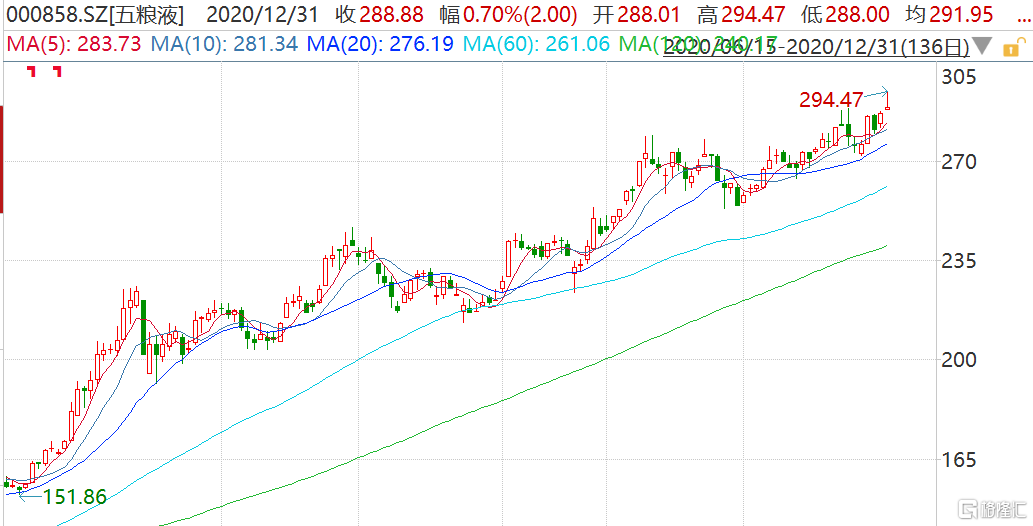The width and height of the screenshot is (1033, 526).
Task: Select the 151.86 low annotation on chart
Action: tap(74, 497)
